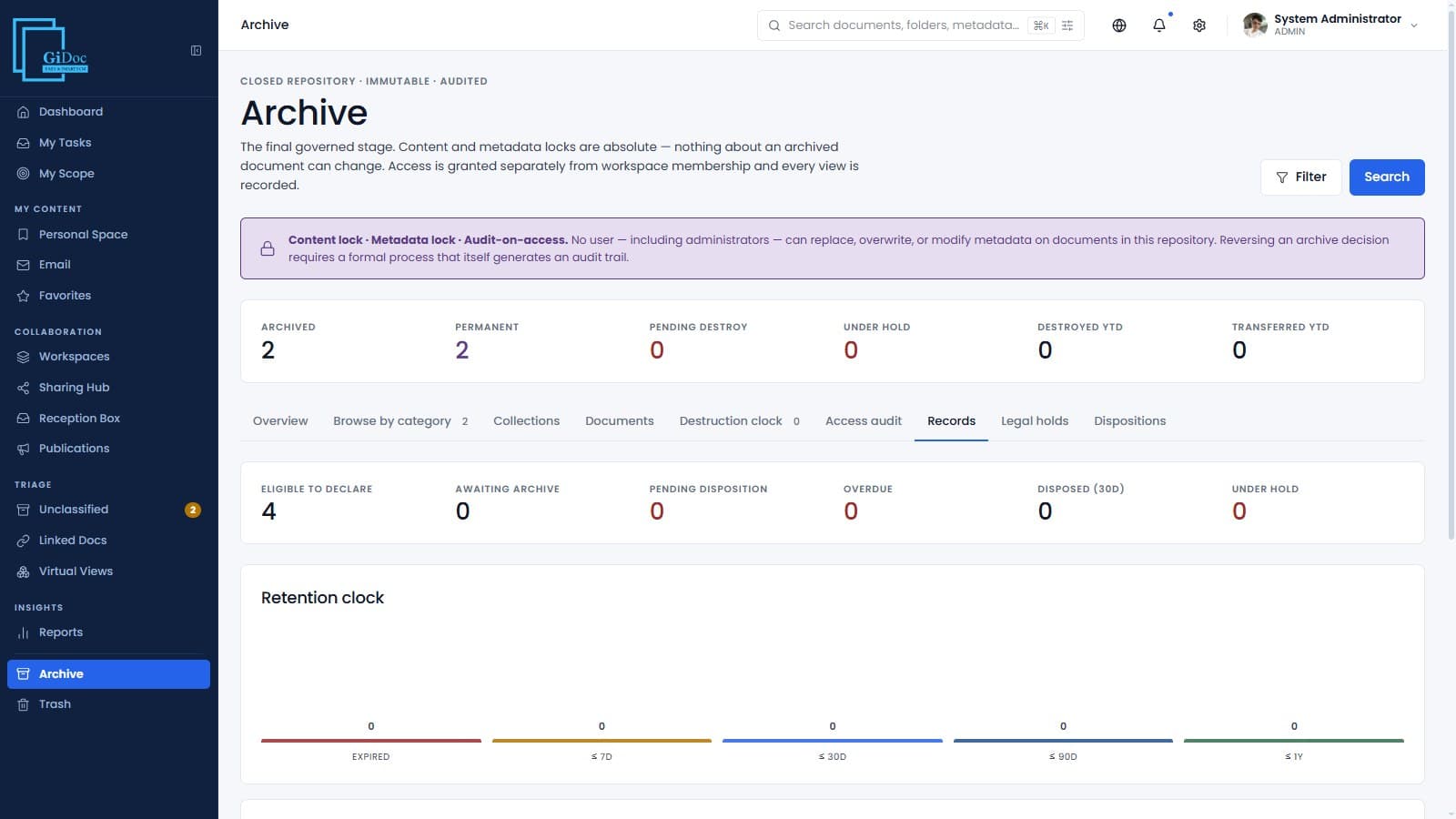
Task: Click the red EXPIRED retention bar
Action: tap(371, 741)
